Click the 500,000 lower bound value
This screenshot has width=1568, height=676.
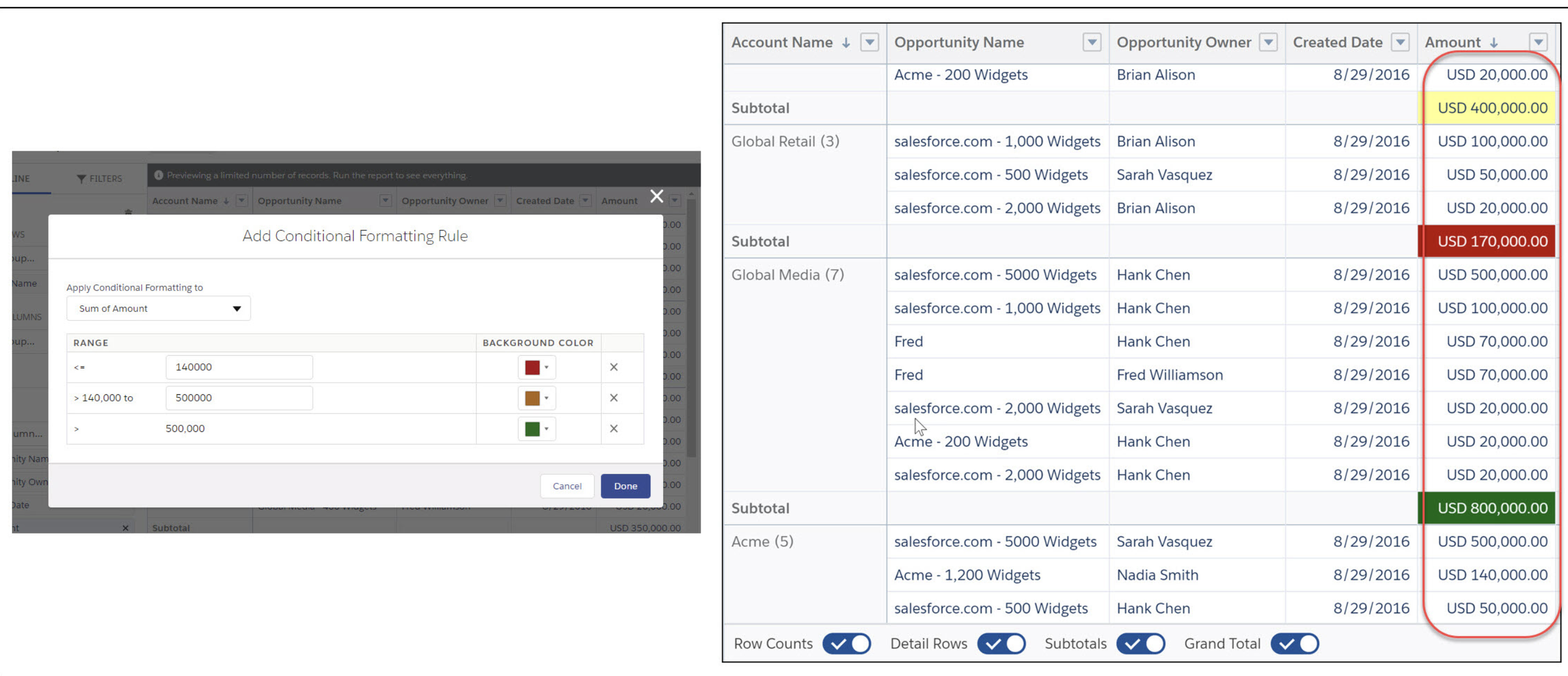click(185, 429)
